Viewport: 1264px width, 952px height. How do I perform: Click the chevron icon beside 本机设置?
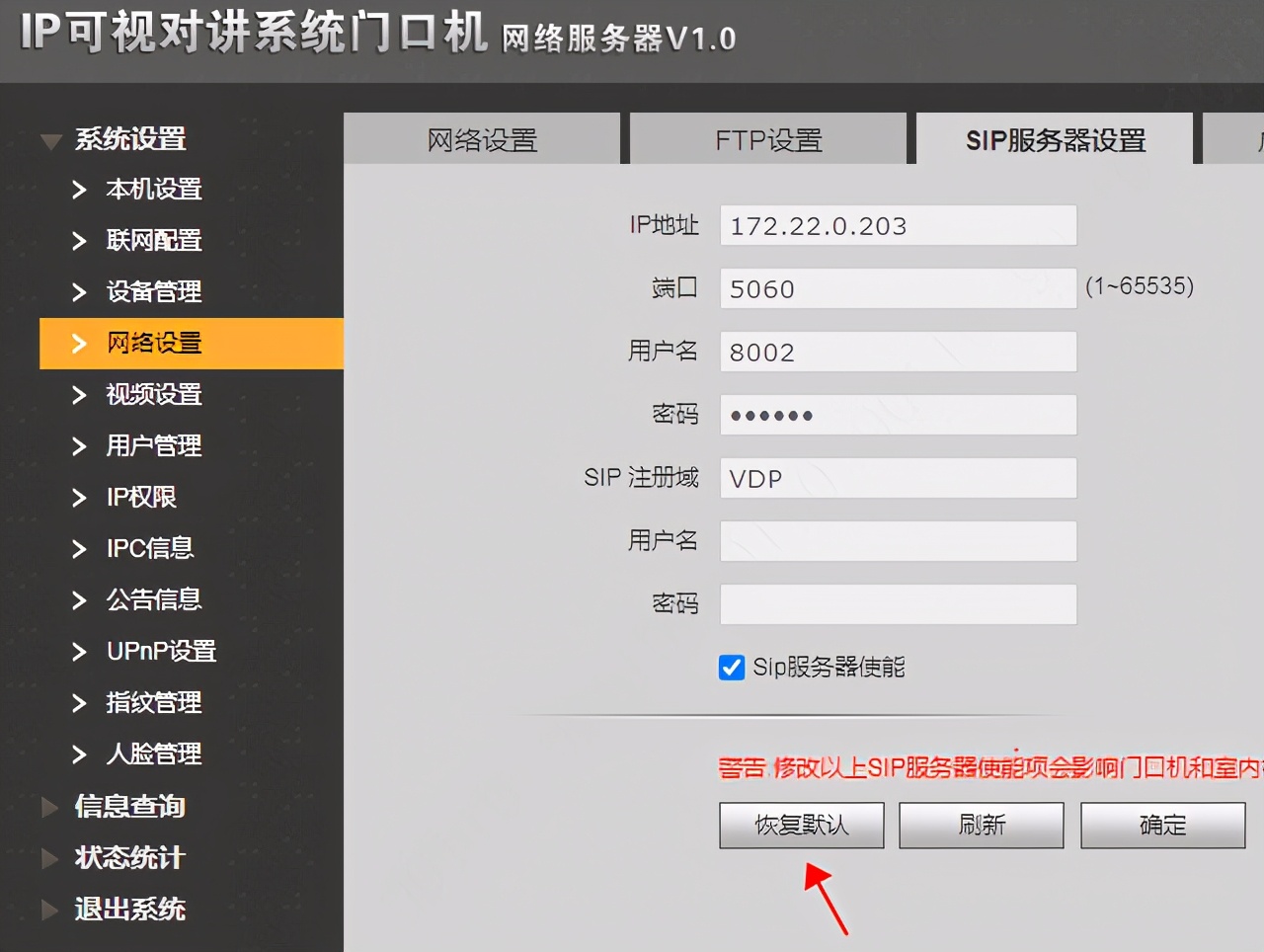tap(79, 190)
